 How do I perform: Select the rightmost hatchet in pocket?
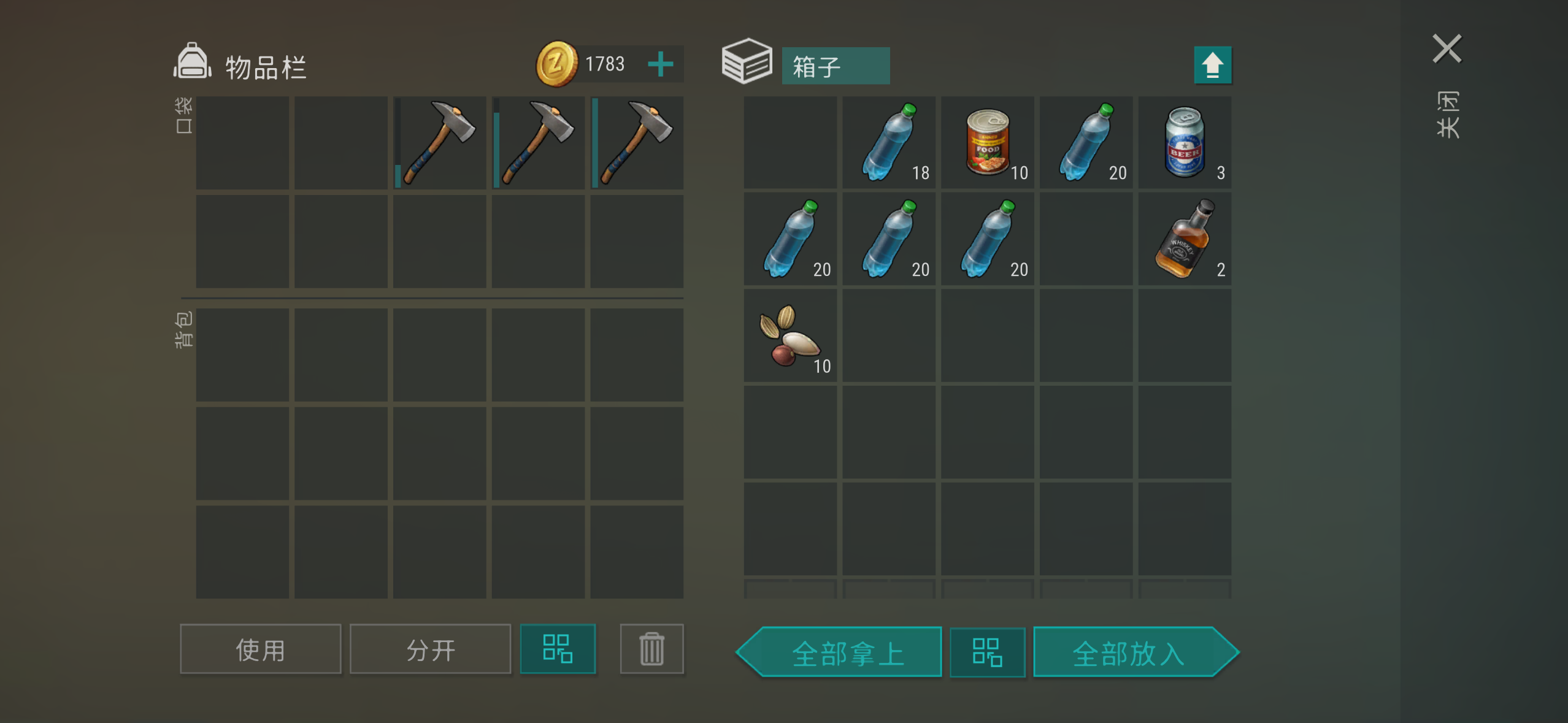(637, 142)
